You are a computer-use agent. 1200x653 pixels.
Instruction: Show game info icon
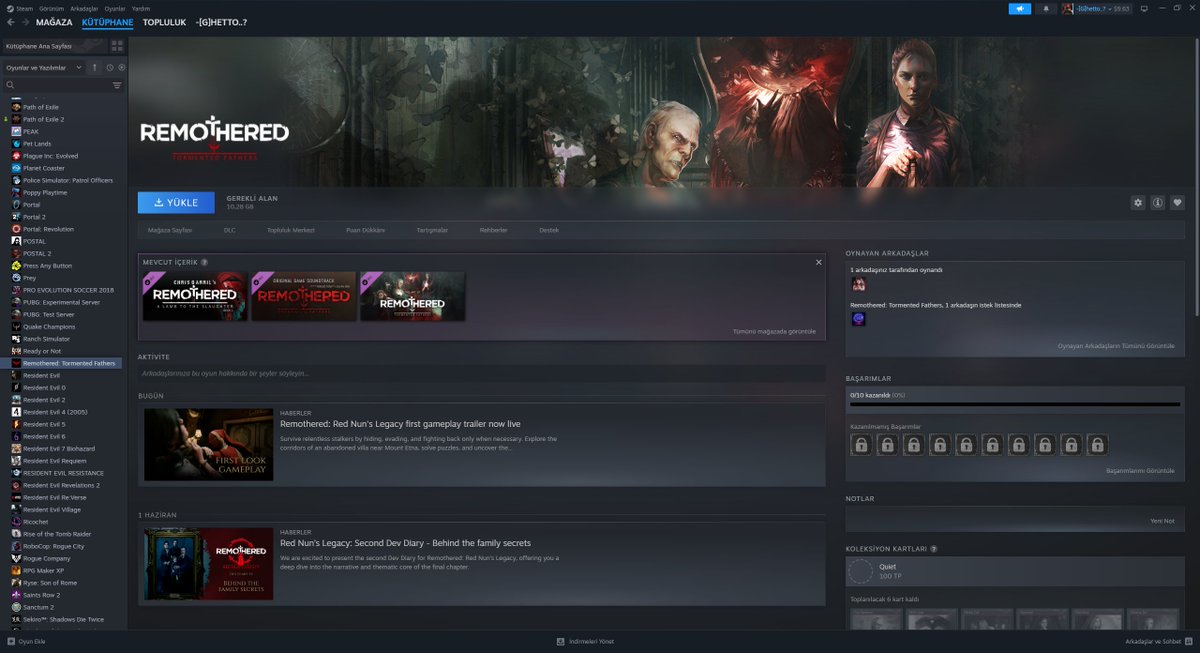tap(1158, 202)
